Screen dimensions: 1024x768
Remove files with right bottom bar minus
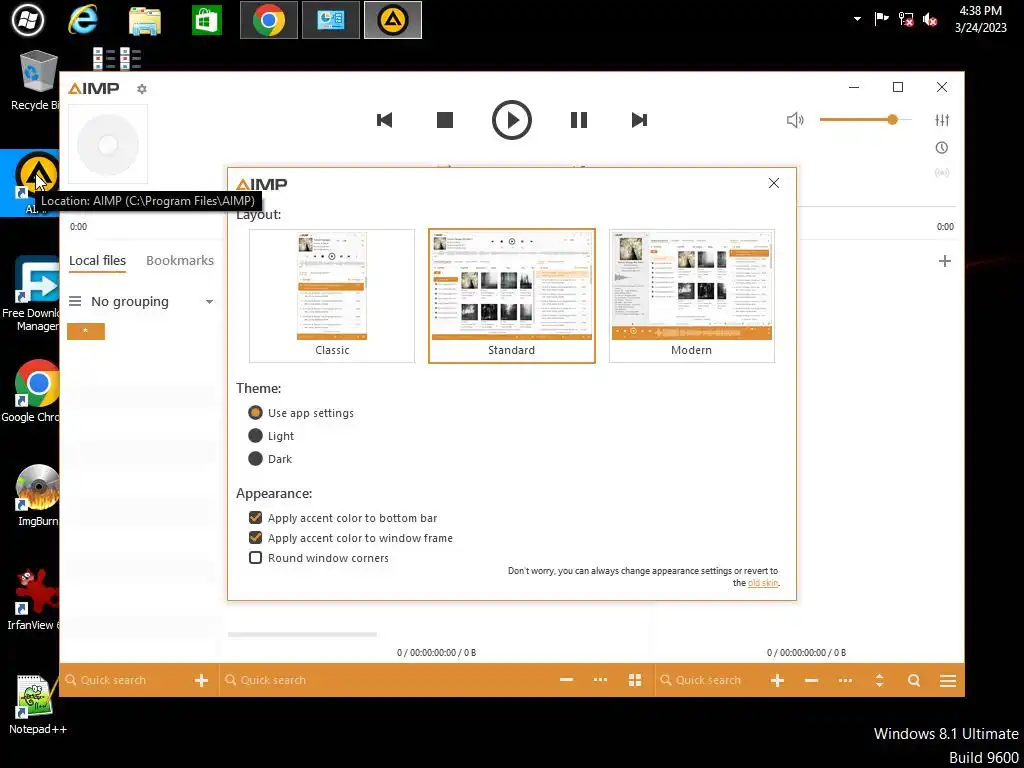click(x=811, y=680)
